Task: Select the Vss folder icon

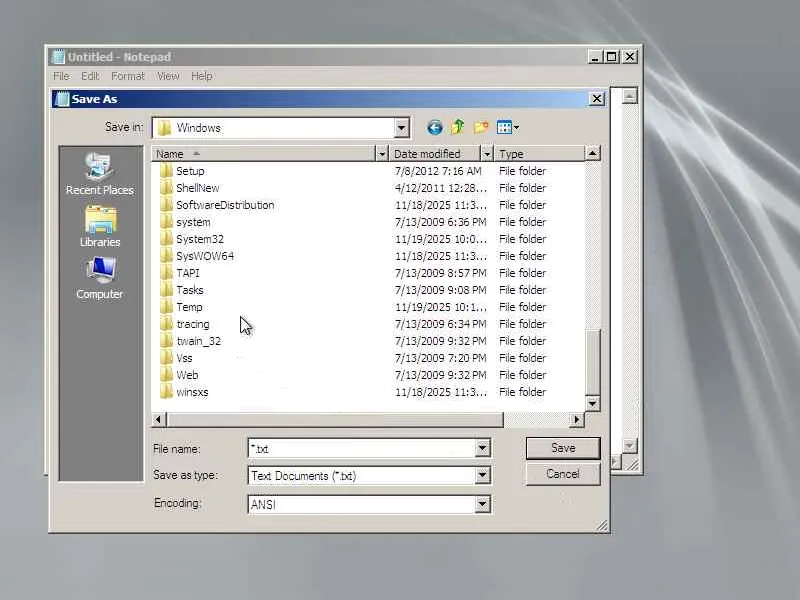Action: tap(166, 358)
